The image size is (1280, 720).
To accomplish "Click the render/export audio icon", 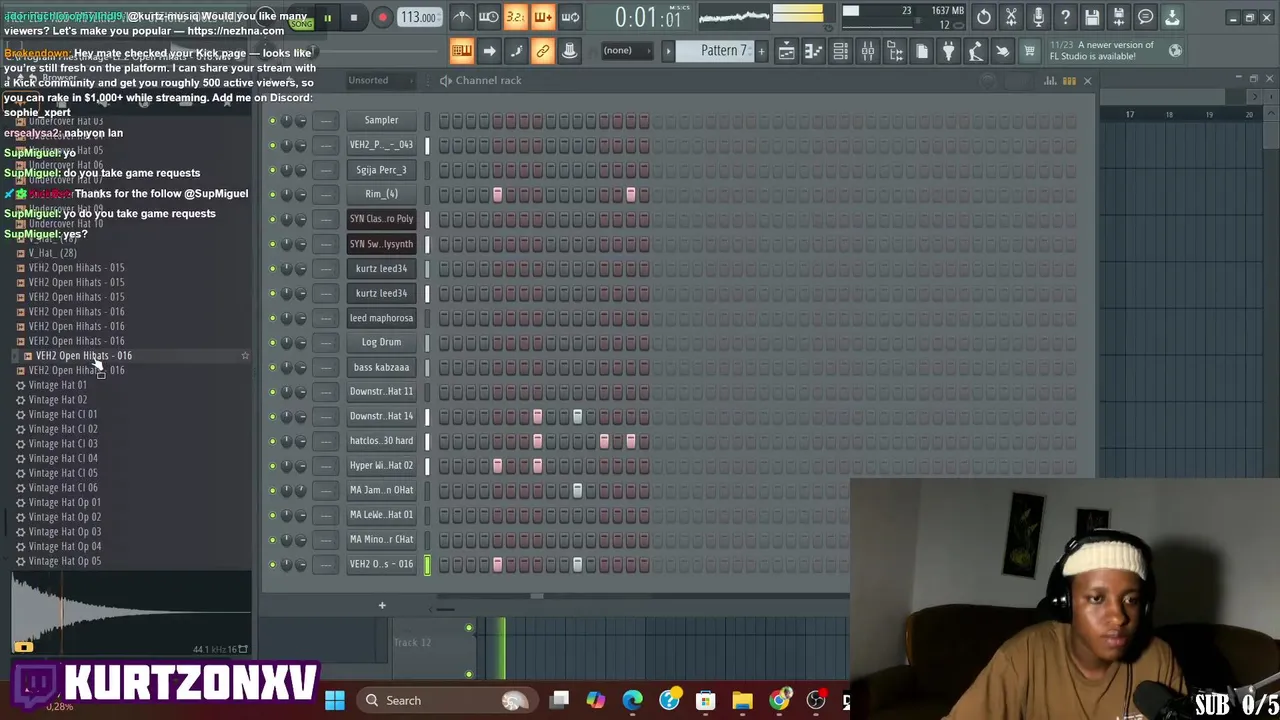I will [x=1118, y=17].
